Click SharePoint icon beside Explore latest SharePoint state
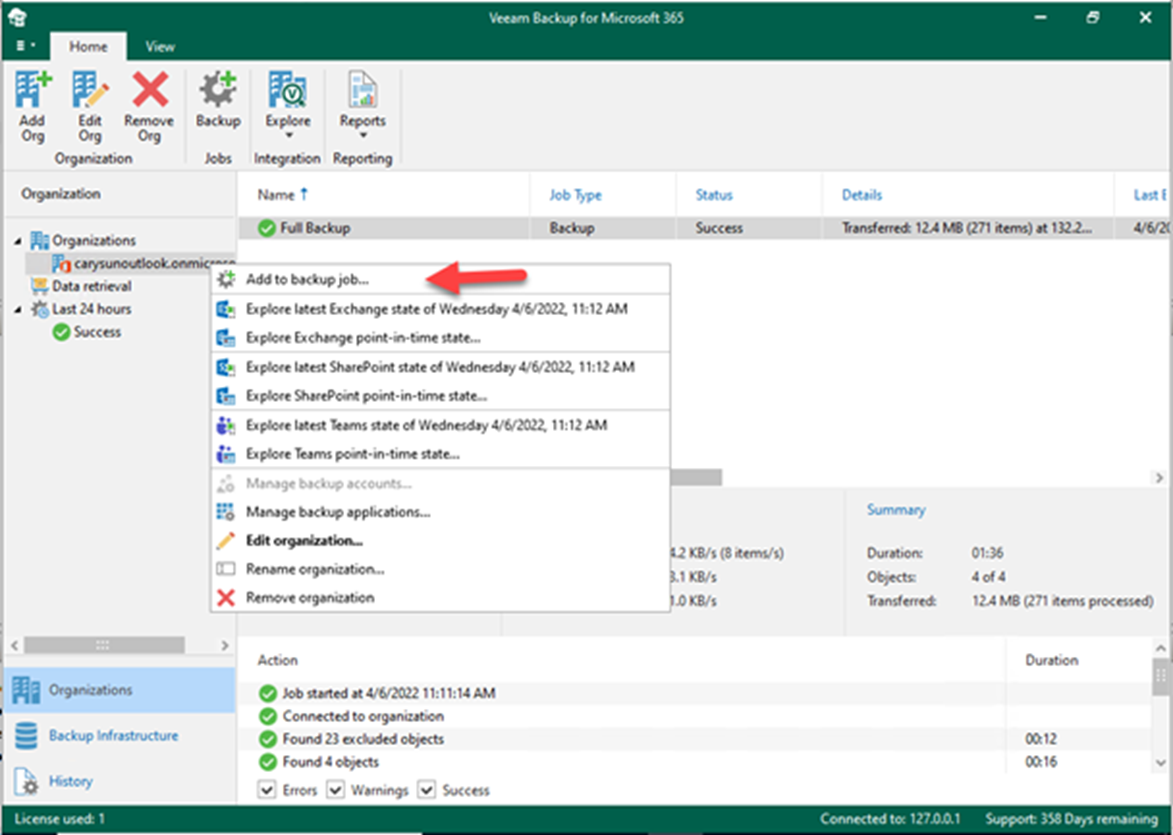 225,367
